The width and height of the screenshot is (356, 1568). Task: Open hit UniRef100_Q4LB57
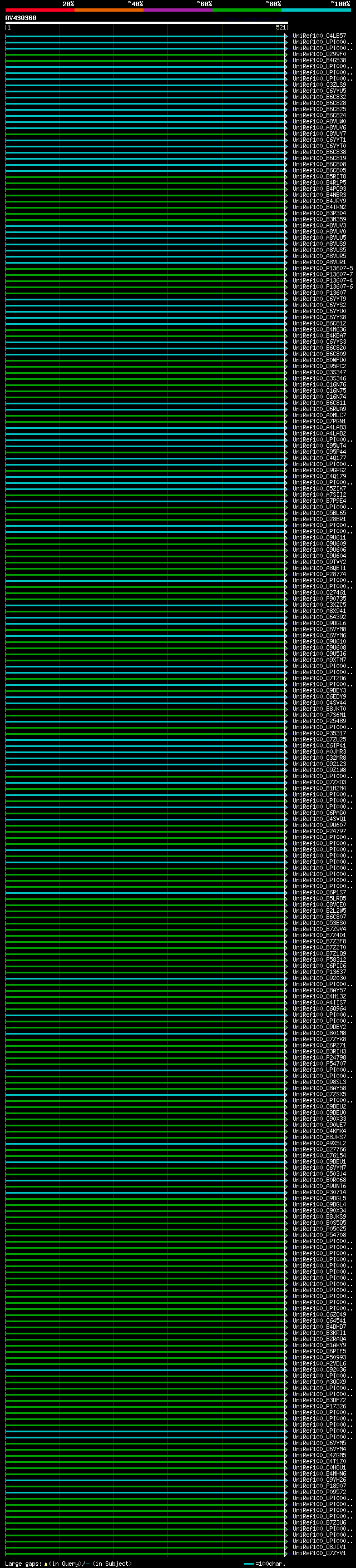[319, 36]
